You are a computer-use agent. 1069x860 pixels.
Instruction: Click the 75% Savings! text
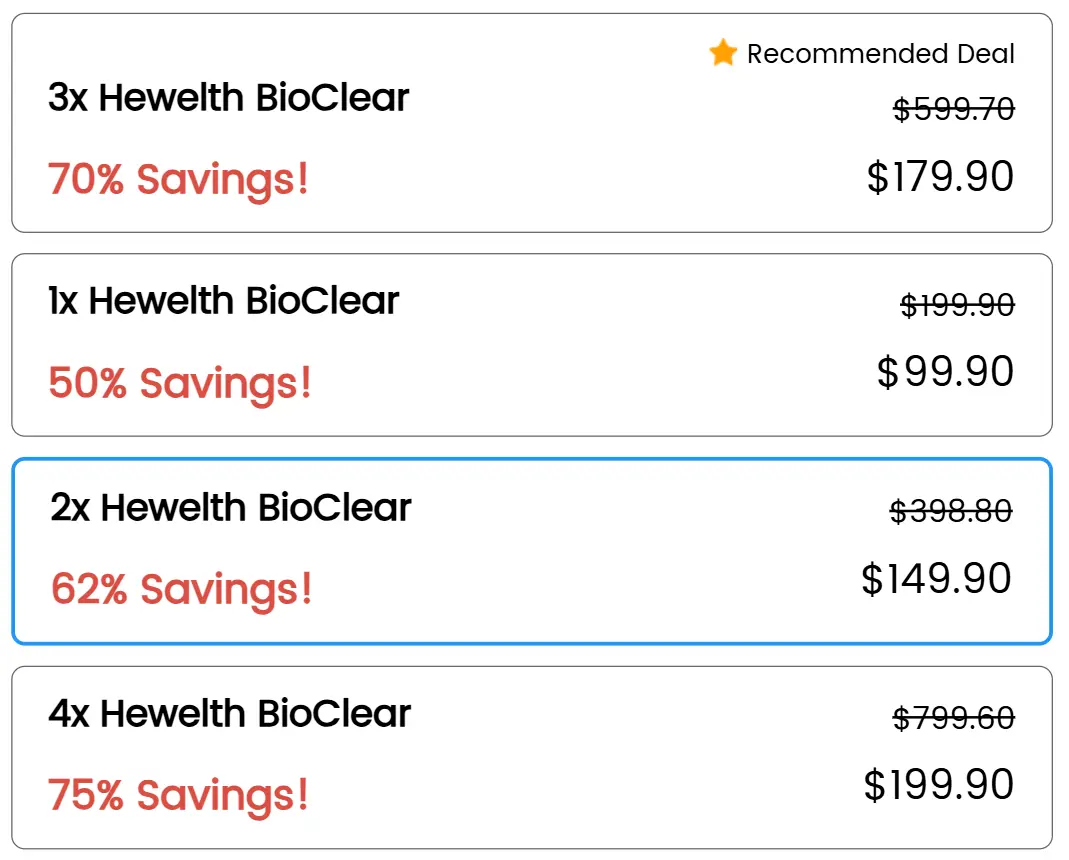(x=178, y=795)
